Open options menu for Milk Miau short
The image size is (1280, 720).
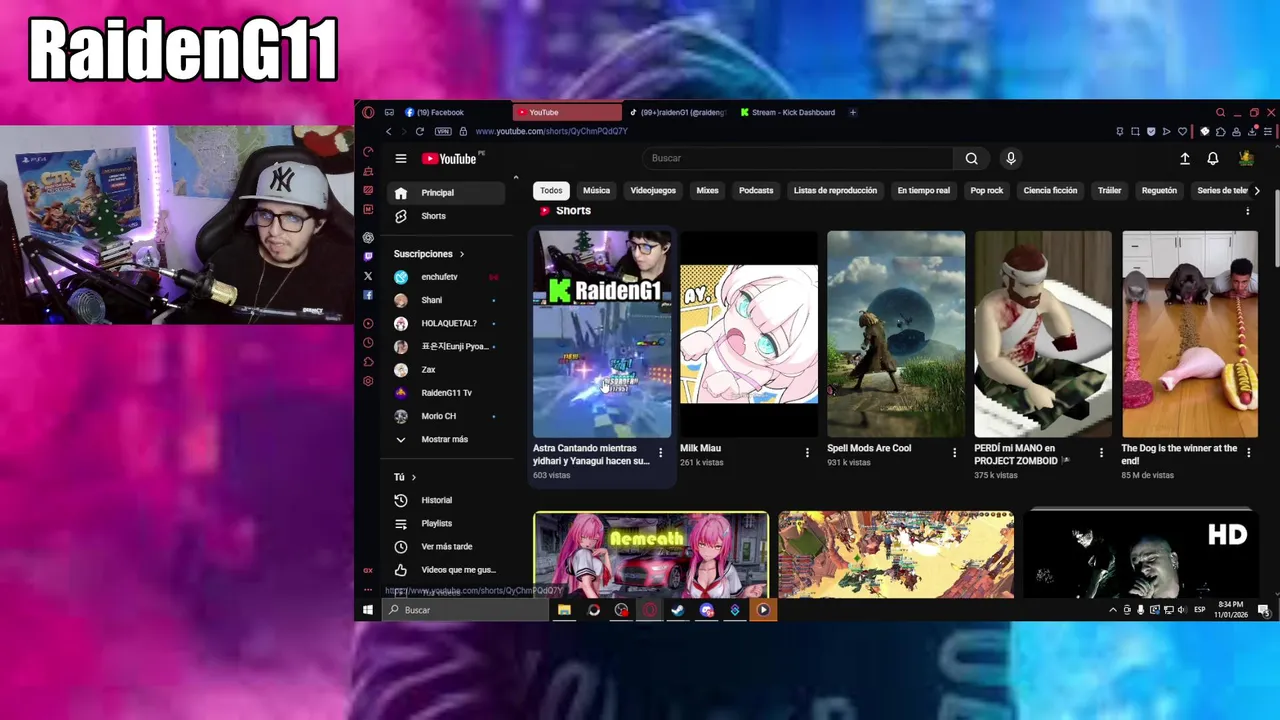click(x=807, y=453)
